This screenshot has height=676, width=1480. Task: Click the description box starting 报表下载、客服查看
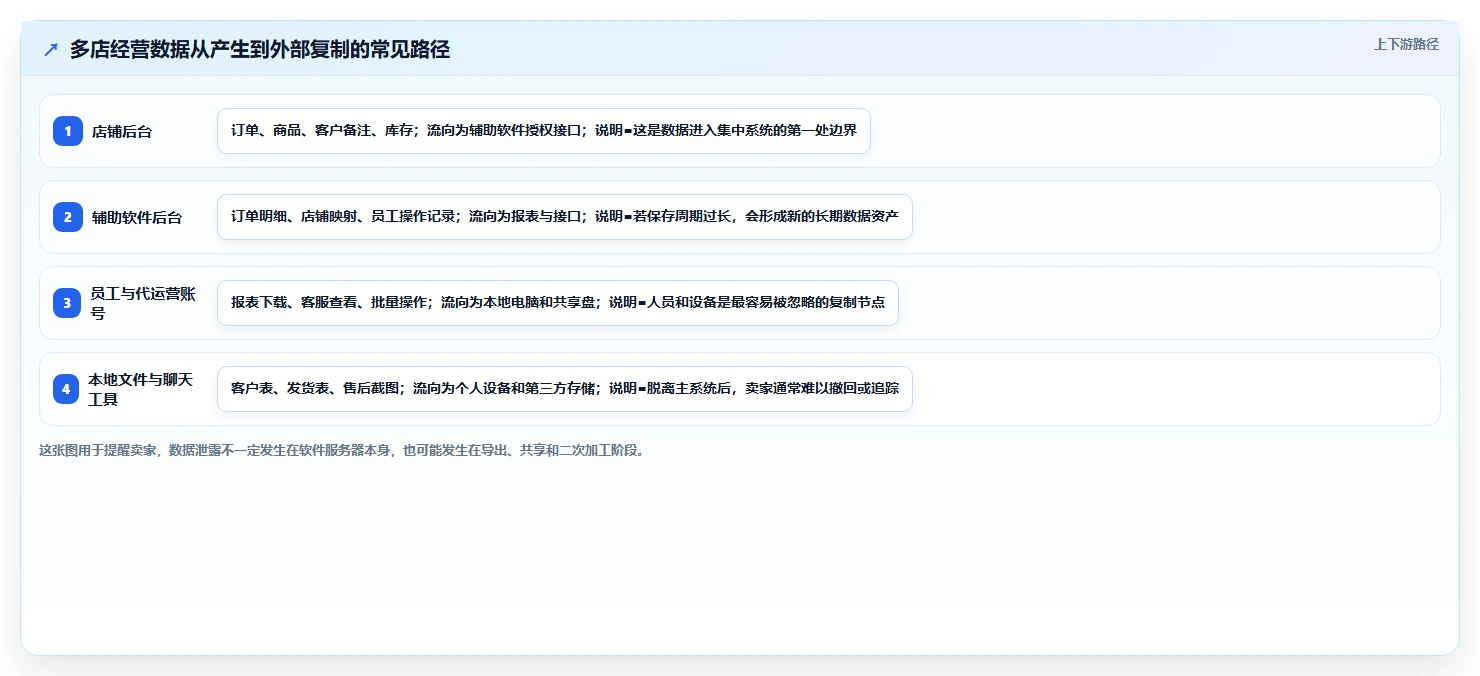tap(558, 303)
